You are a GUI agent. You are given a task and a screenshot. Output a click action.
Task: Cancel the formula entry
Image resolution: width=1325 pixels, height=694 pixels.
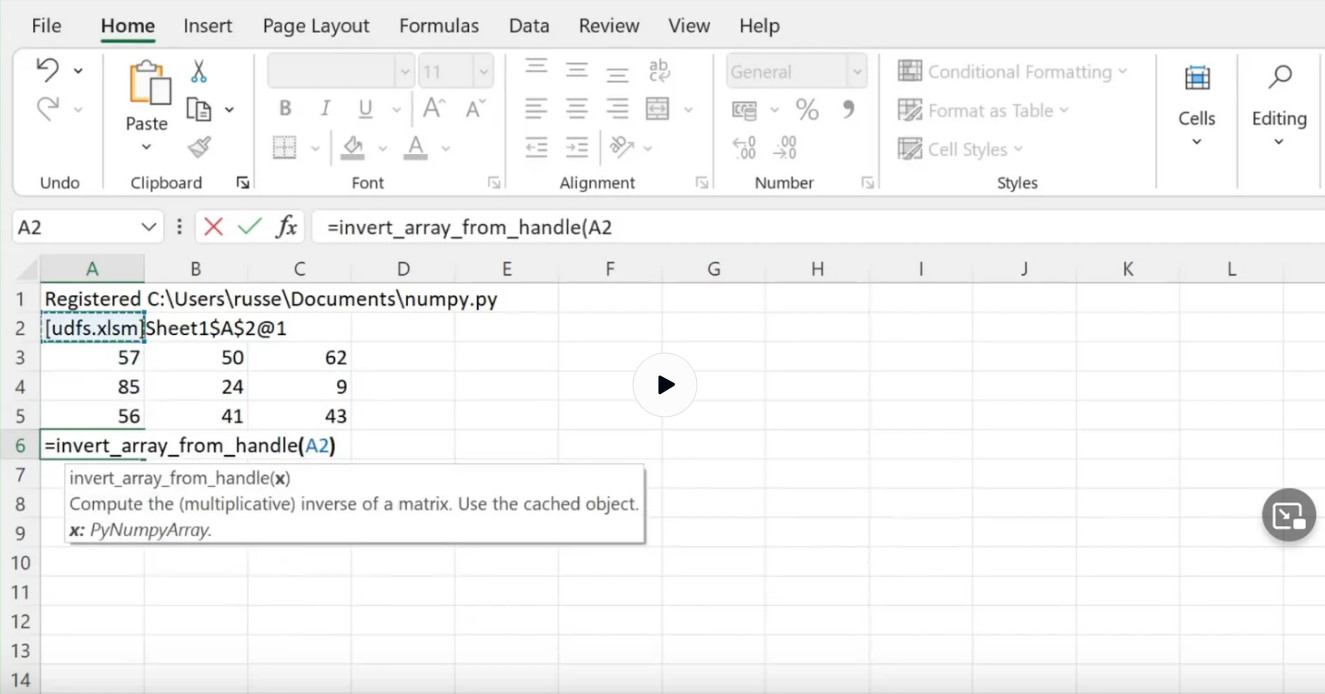point(213,227)
